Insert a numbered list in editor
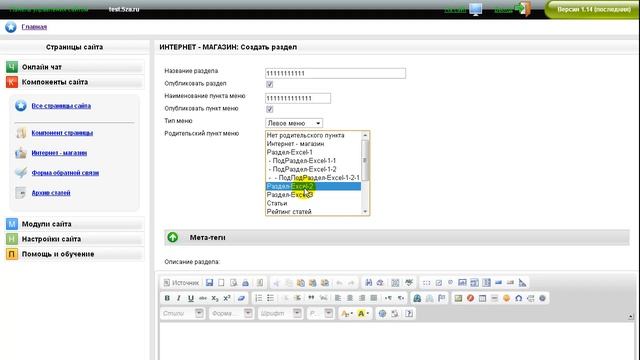640x360 pixels. click(x=258, y=298)
